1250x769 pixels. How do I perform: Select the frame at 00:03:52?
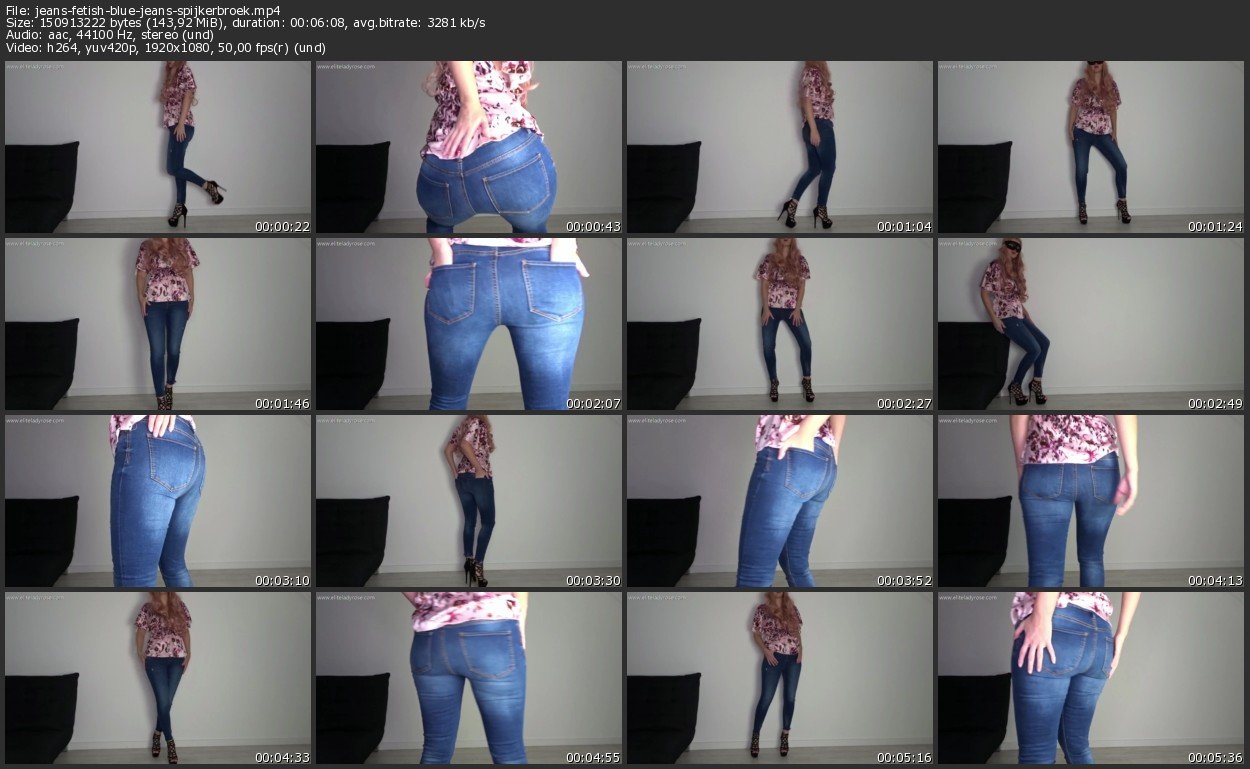[x=780, y=501]
